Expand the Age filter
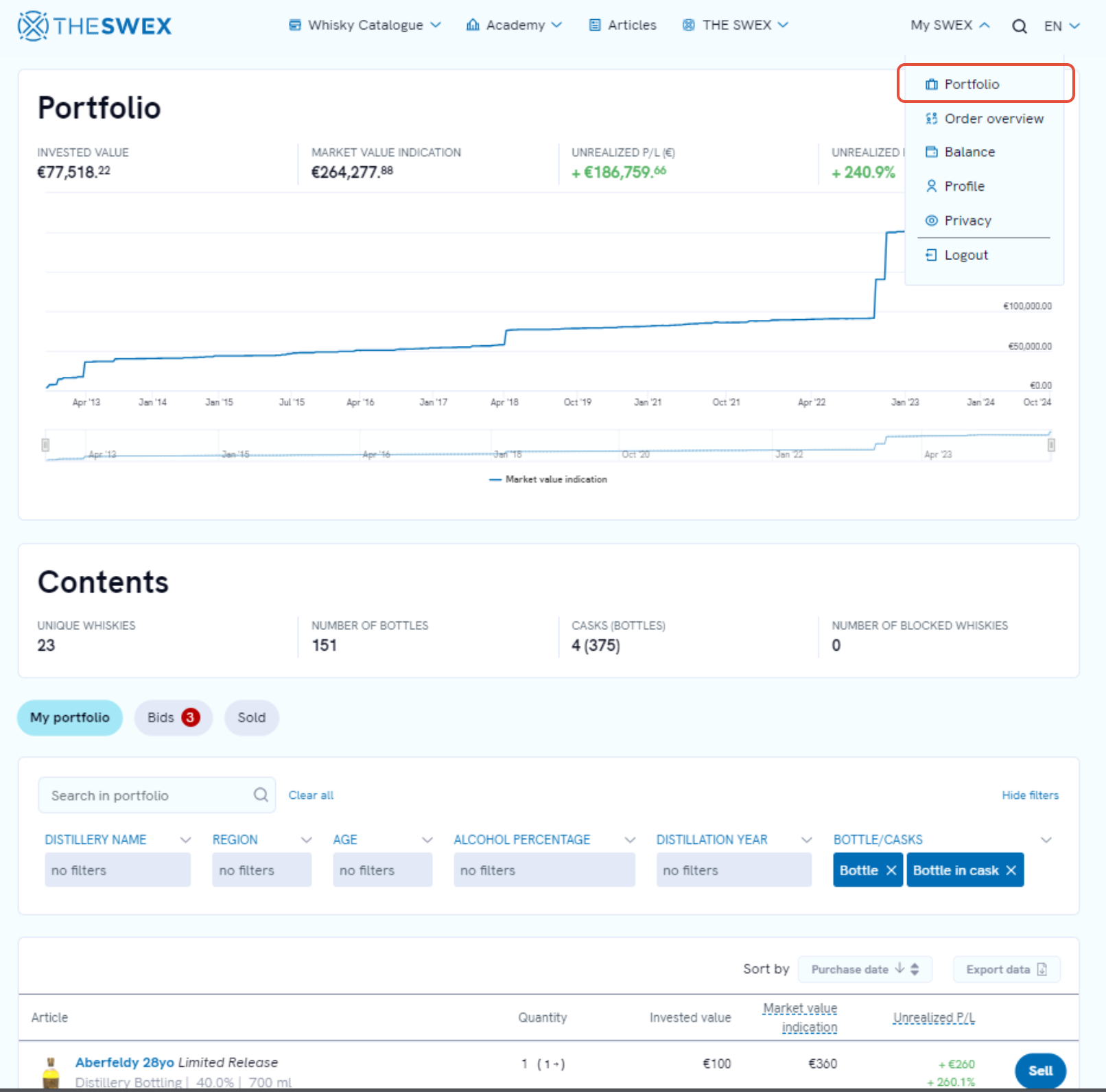 click(x=427, y=840)
